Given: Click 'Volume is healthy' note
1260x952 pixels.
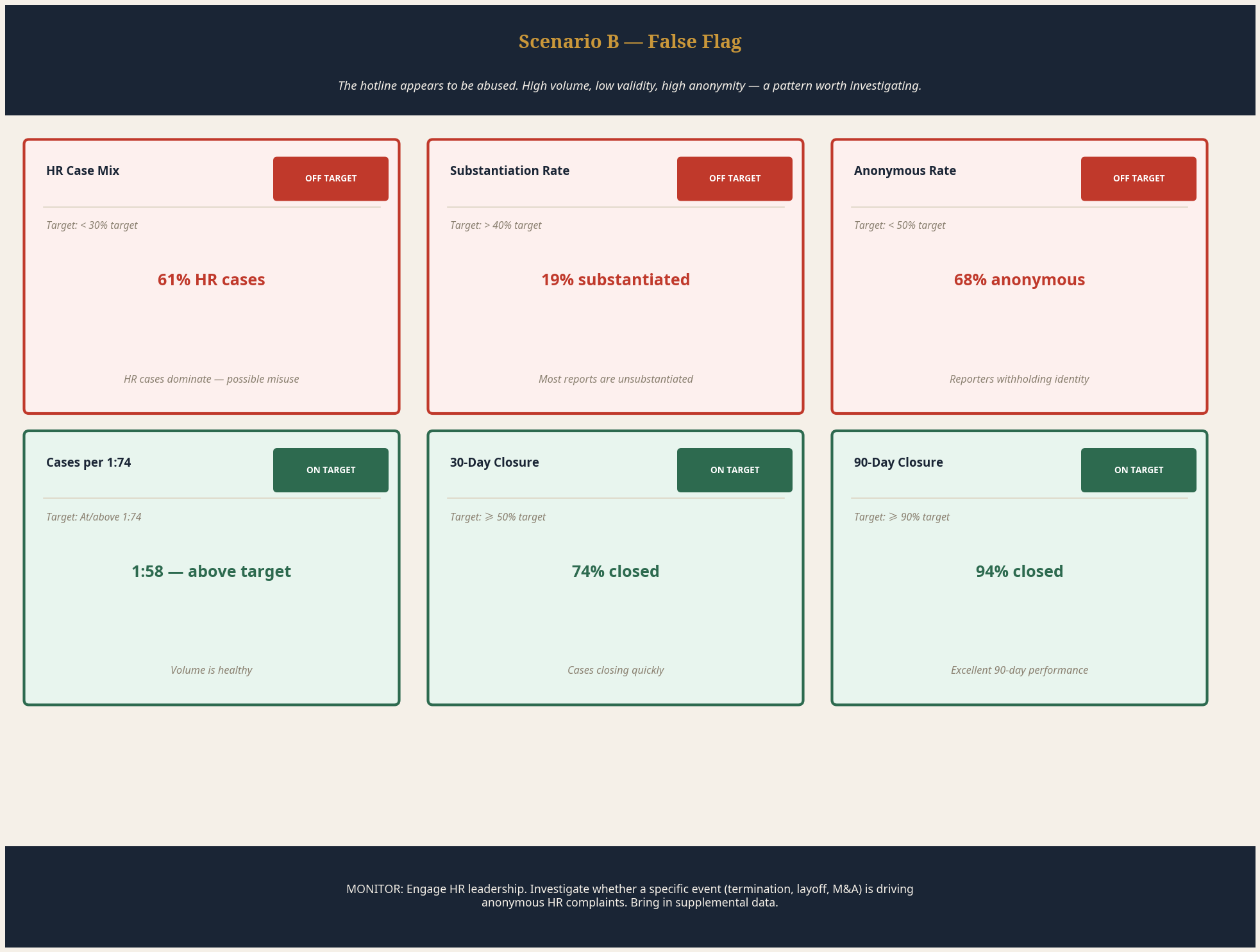Looking at the screenshot, I should tap(212, 670).
